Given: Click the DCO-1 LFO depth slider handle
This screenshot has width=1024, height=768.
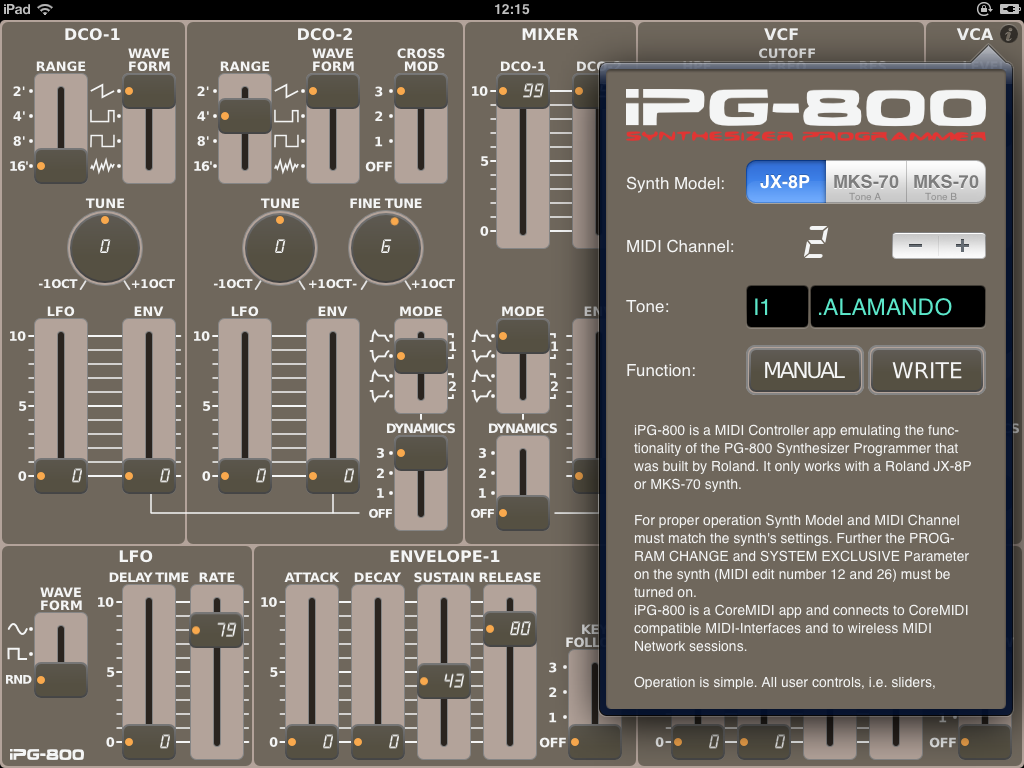Looking at the screenshot, I should pyautogui.click(x=61, y=476).
